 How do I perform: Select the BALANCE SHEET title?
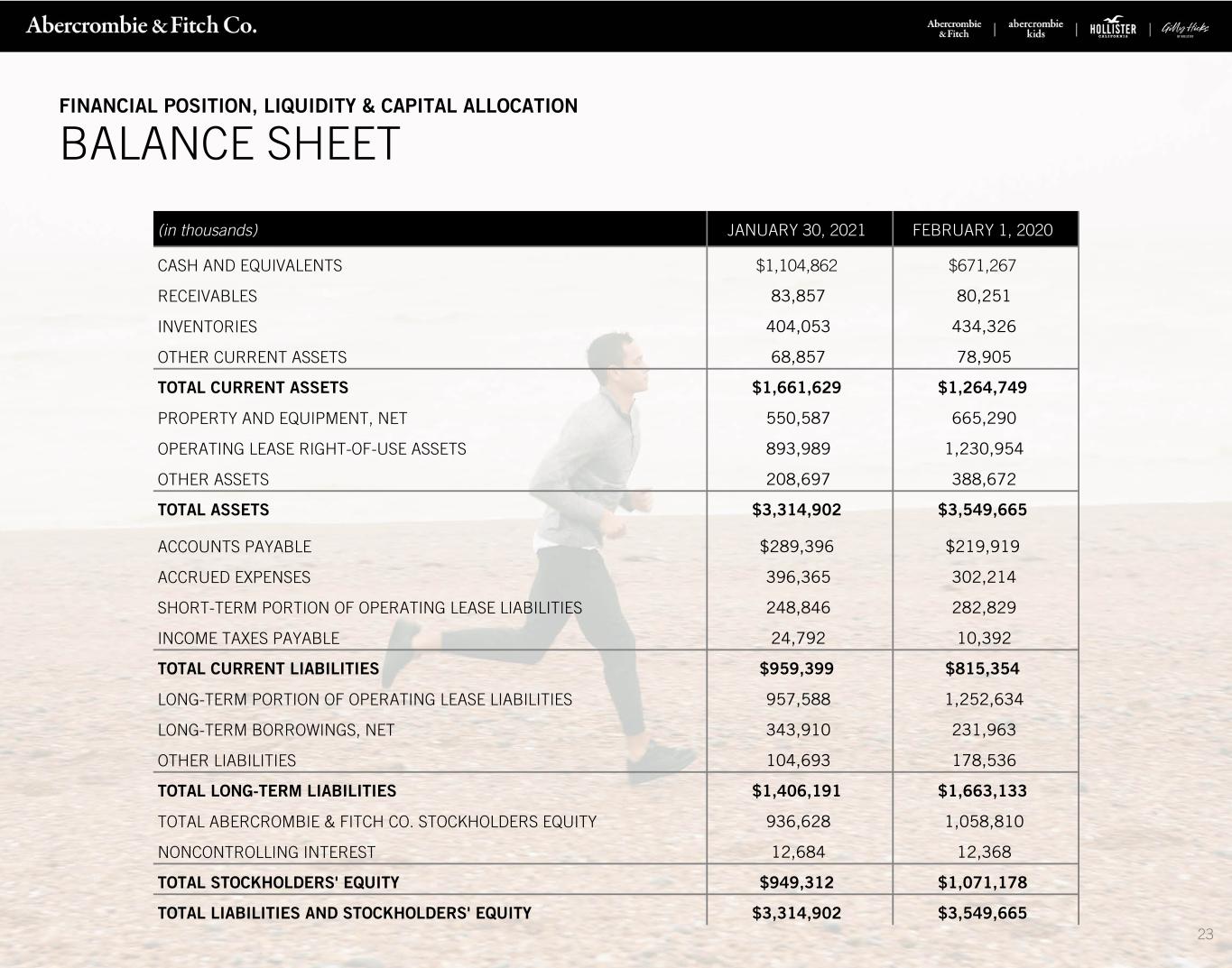click(x=230, y=144)
